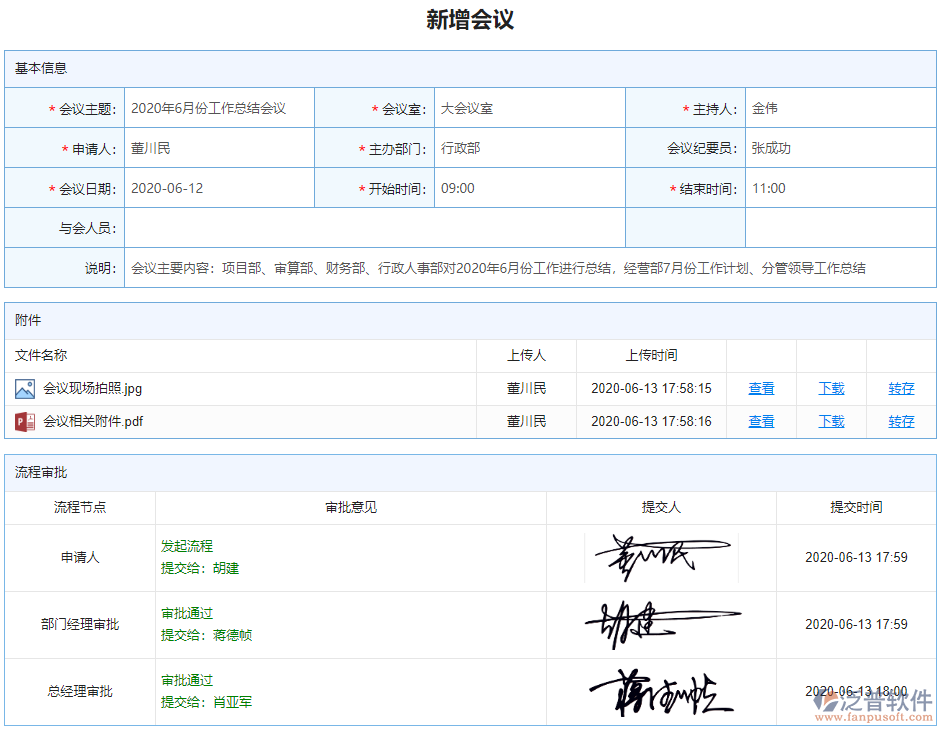The width and height of the screenshot is (943, 733).
Task: Click 董川民's signature image
Action: coord(661,557)
